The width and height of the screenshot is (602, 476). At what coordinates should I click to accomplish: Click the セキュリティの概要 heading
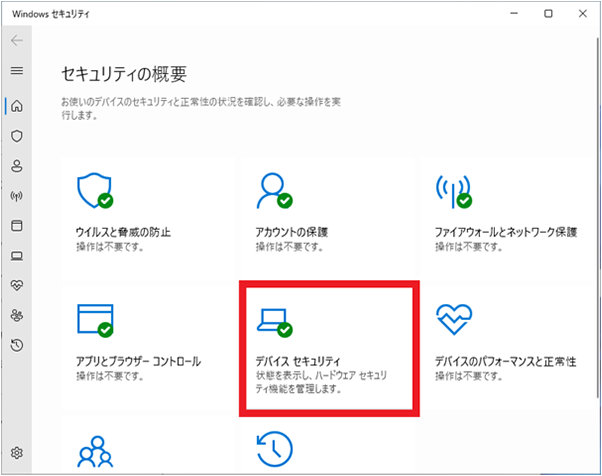click(x=124, y=74)
